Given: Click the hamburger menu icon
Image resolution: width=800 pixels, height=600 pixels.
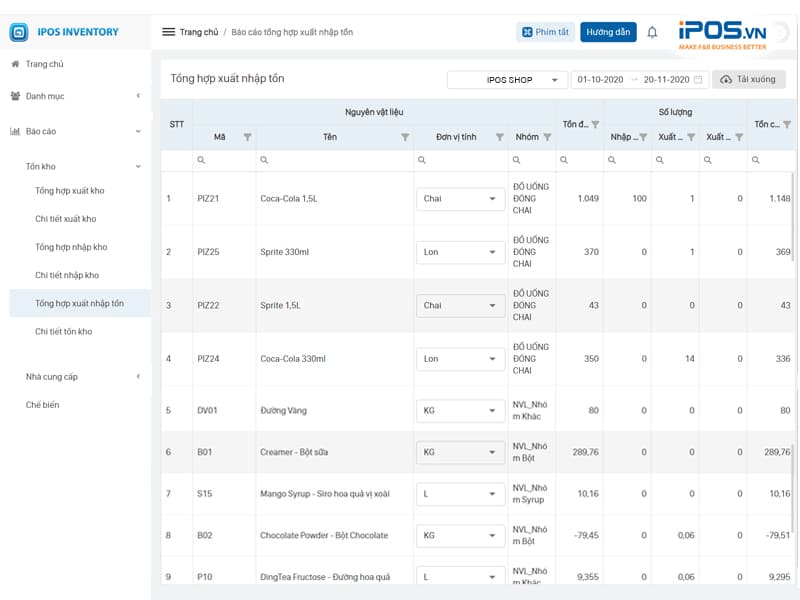Looking at the screenshot, I should point(168,32).
